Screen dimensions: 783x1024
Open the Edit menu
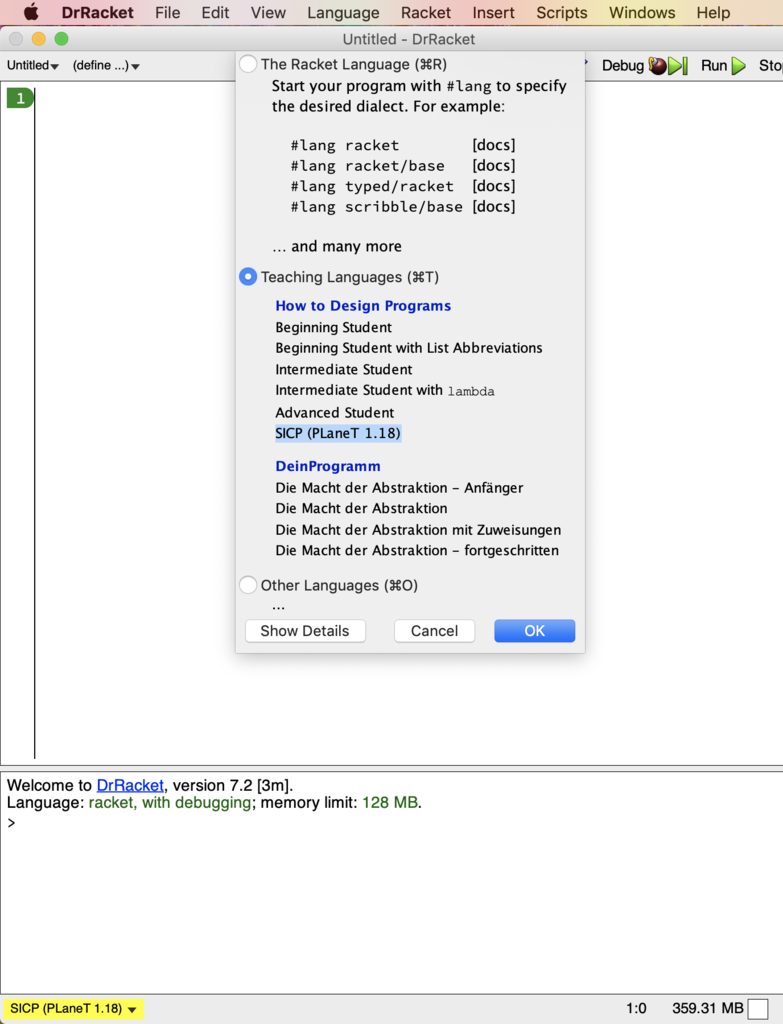[x=215, y=12]
